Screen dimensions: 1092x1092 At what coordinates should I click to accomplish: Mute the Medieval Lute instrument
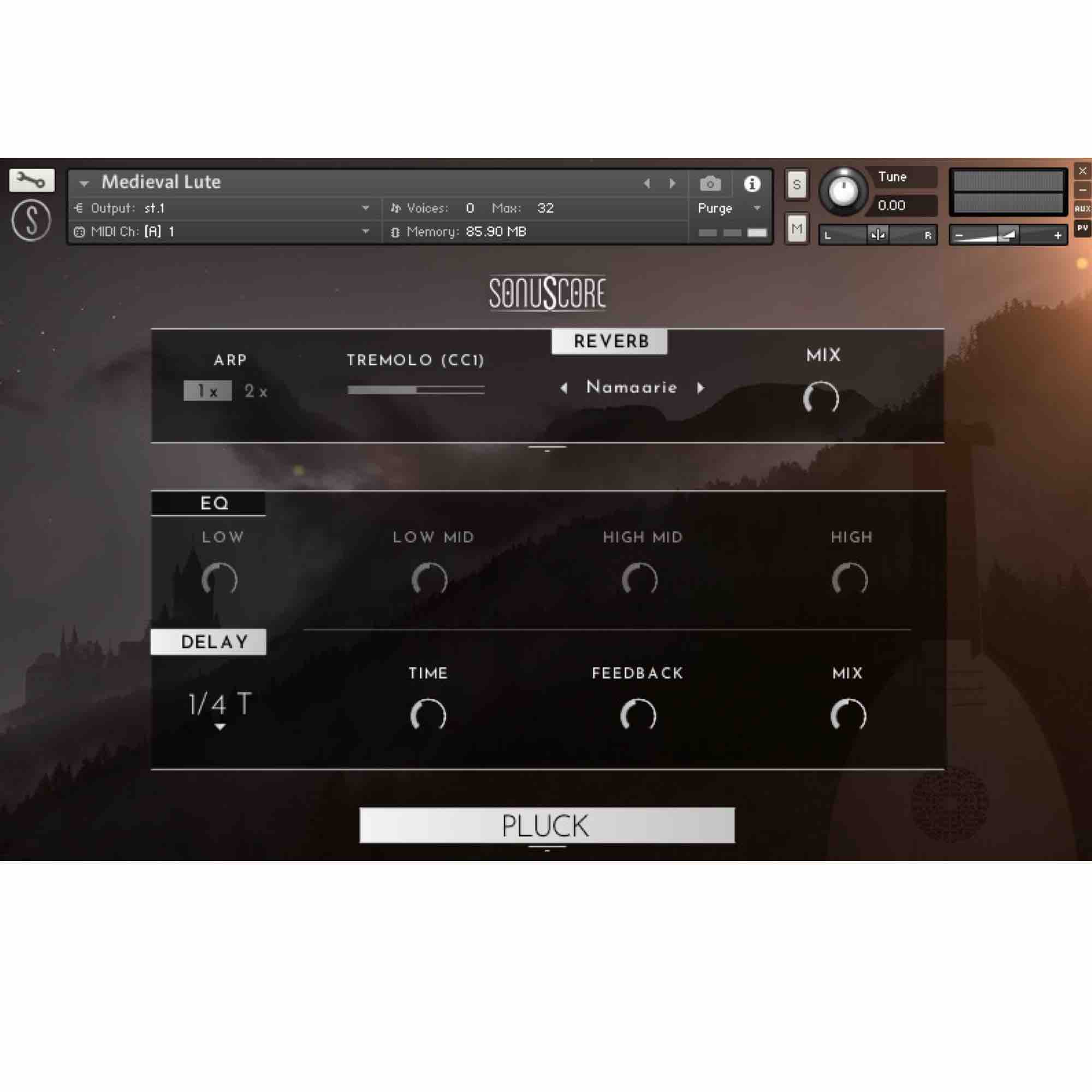pos(797,228)
